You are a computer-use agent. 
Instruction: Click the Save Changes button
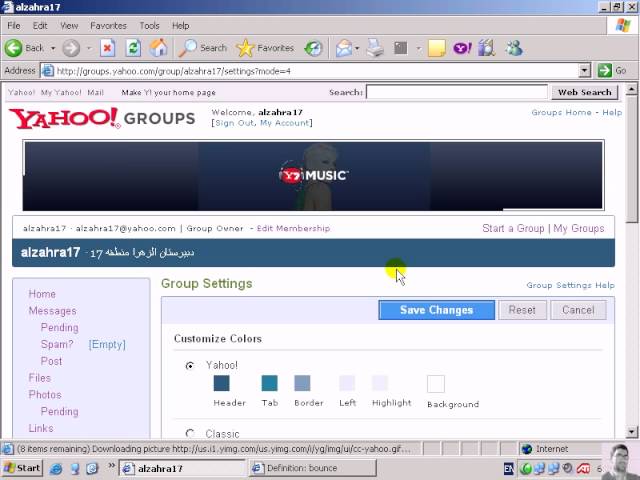[x=436, y=310]
